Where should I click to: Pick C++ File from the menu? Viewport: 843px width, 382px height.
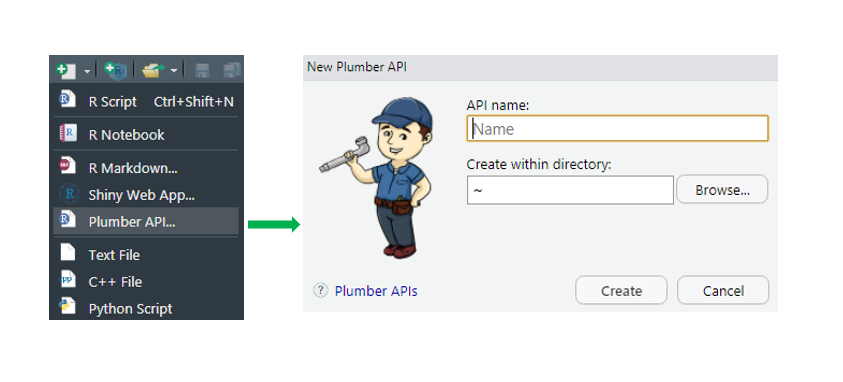pyautogui.click(x=146, y=281)
